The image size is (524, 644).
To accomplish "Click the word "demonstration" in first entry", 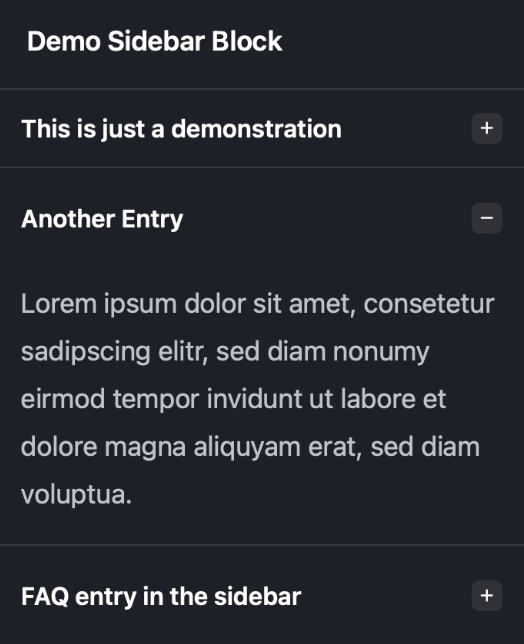I will tap(256, 129).
